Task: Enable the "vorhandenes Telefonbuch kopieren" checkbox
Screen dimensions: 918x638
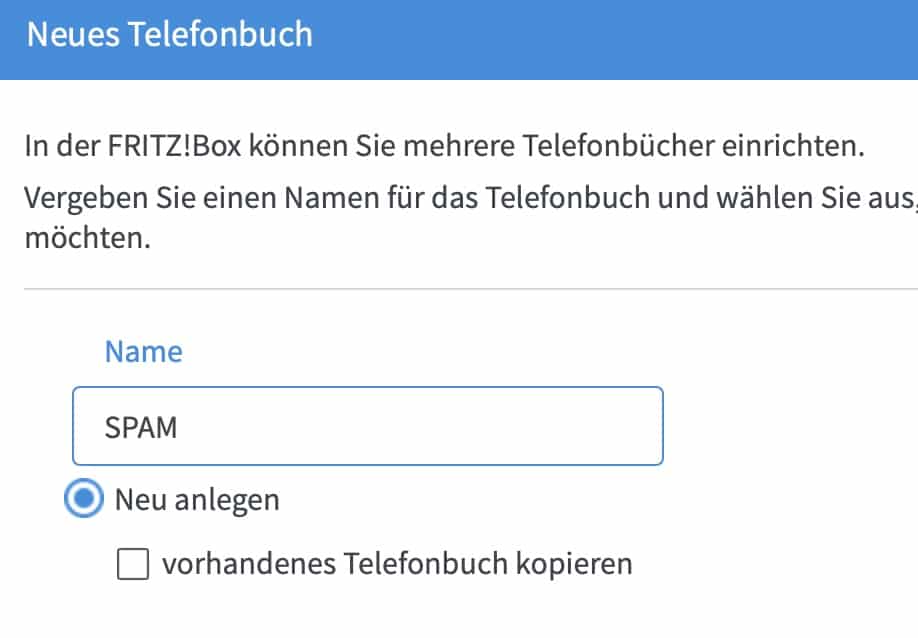Action: click(x=131, y=564)
